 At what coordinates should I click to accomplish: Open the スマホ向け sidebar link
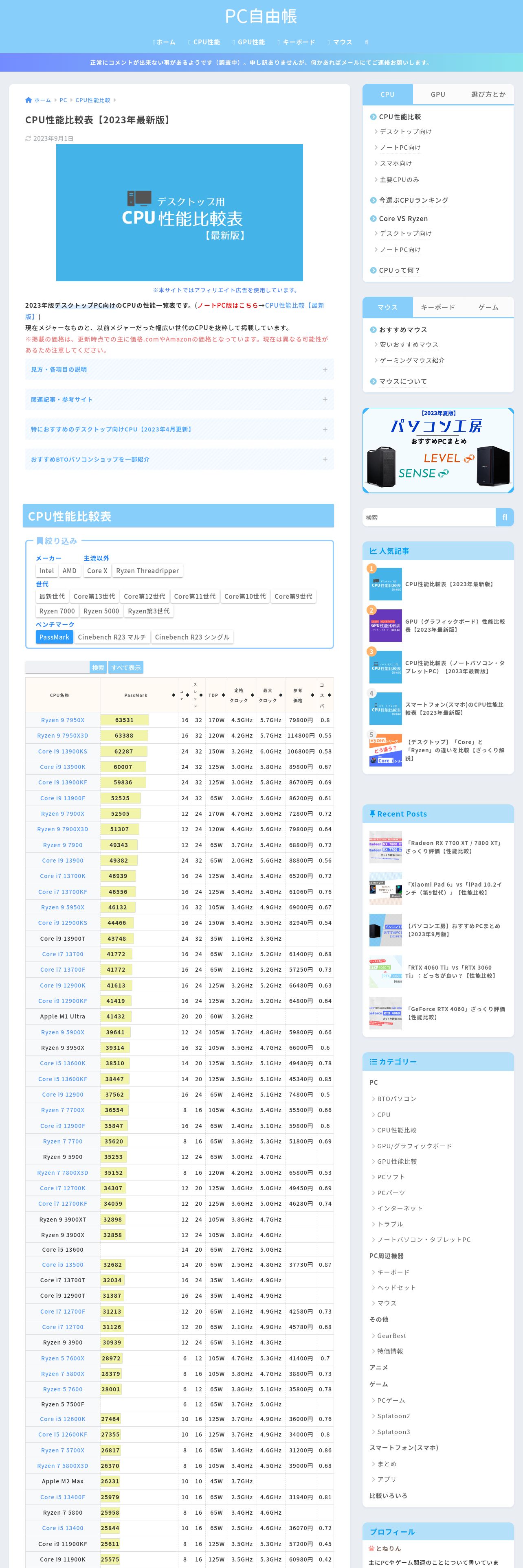396,163
